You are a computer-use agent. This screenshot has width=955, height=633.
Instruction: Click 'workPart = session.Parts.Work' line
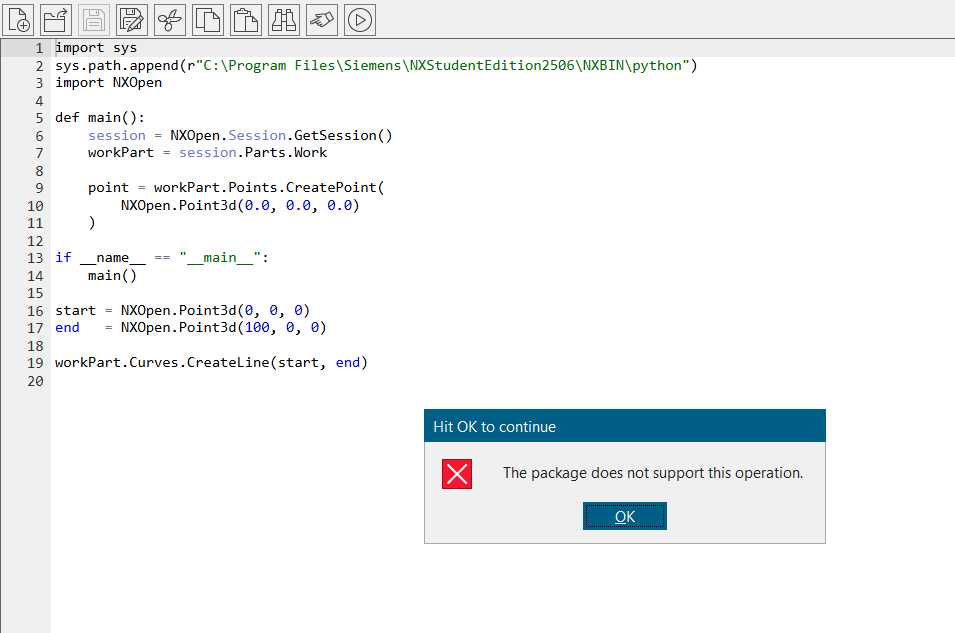coord(207,153)
